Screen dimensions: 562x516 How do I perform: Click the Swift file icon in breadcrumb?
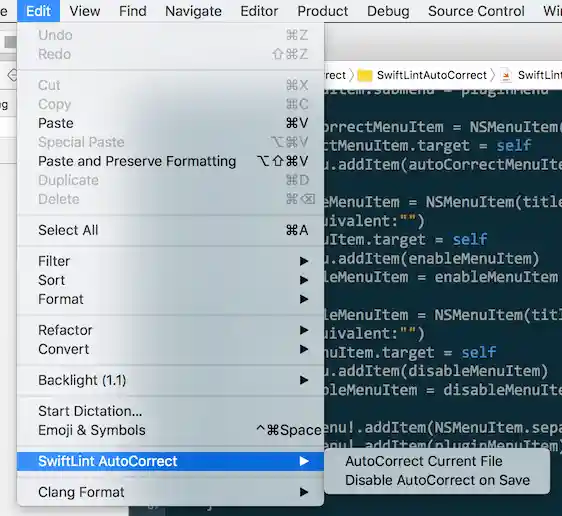point(506,75)
